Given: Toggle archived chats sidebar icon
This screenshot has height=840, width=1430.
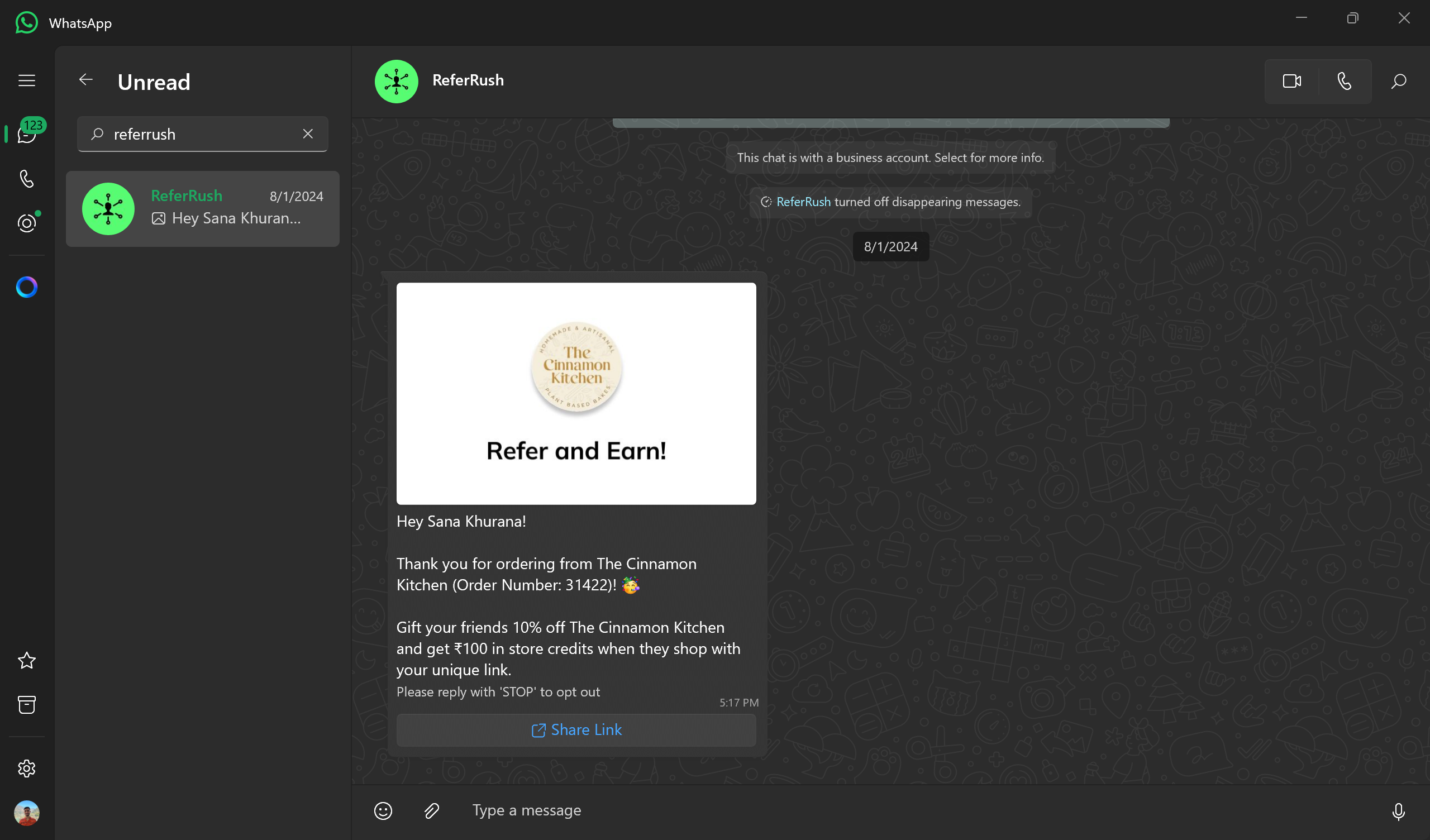Looking at the screenshot, I should pyautogui.click(x=27, y=705).
